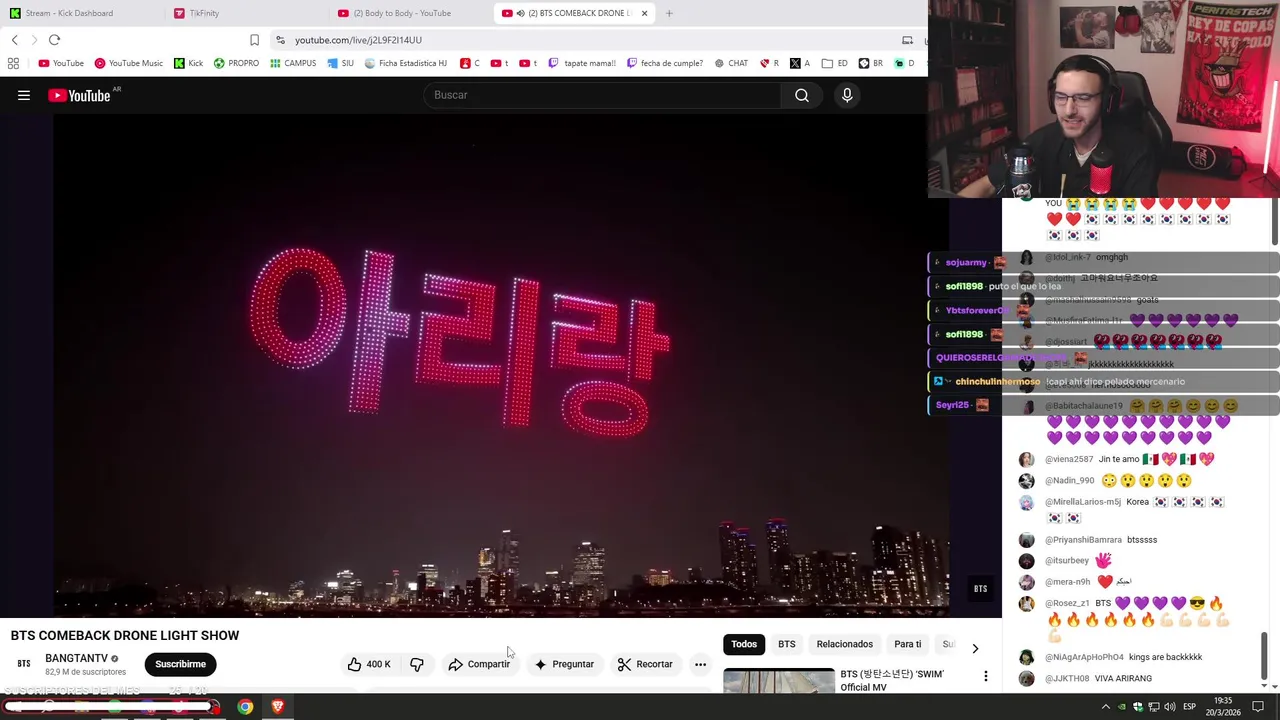
Task: Open the NVIDIA tray icon
Action: 1122,707
